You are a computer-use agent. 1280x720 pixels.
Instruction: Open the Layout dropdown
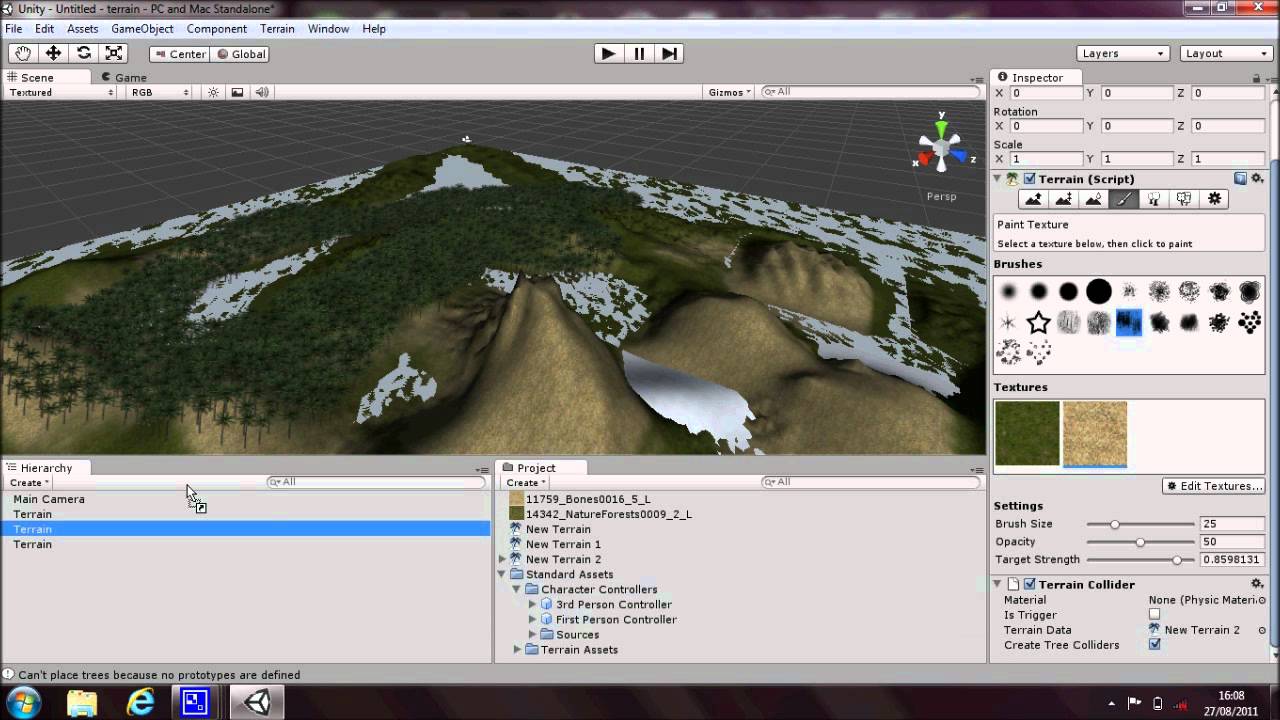click(x=1226, y=53)
